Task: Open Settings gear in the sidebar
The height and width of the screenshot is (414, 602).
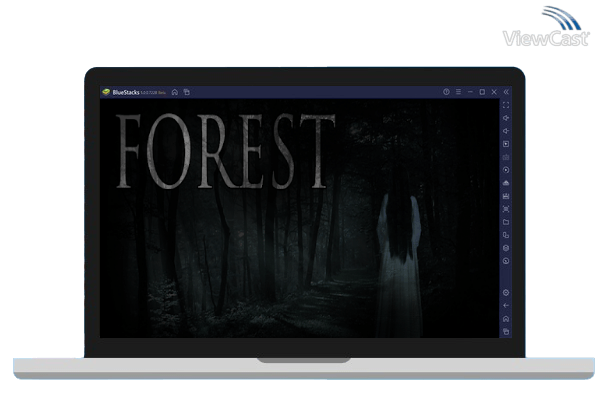Action: pyautogui.click(x=506, y=293)
